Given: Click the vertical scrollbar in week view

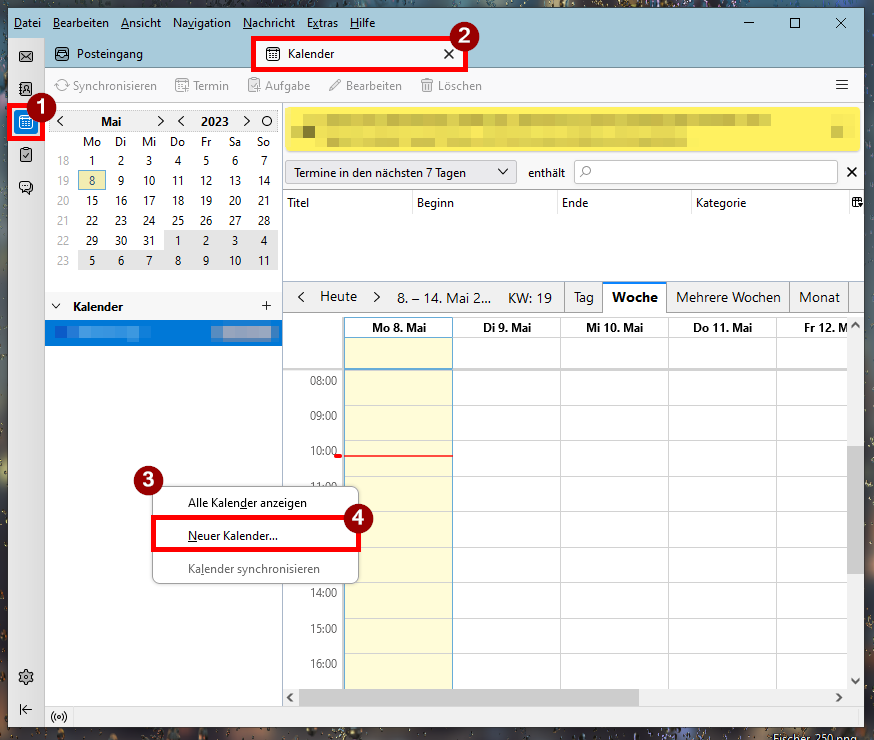Looking at the screenshot, I should [854, 510].
